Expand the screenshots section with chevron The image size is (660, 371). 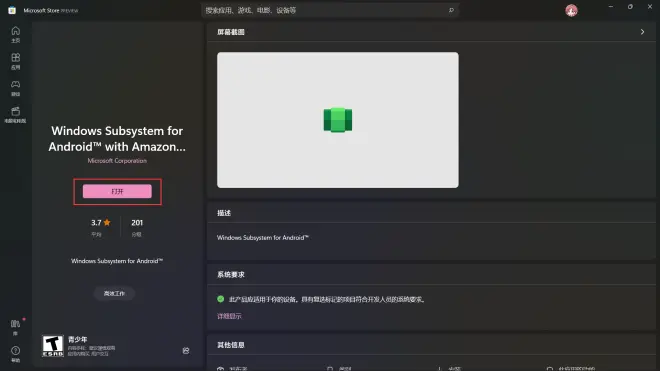(x=642, y=32)
